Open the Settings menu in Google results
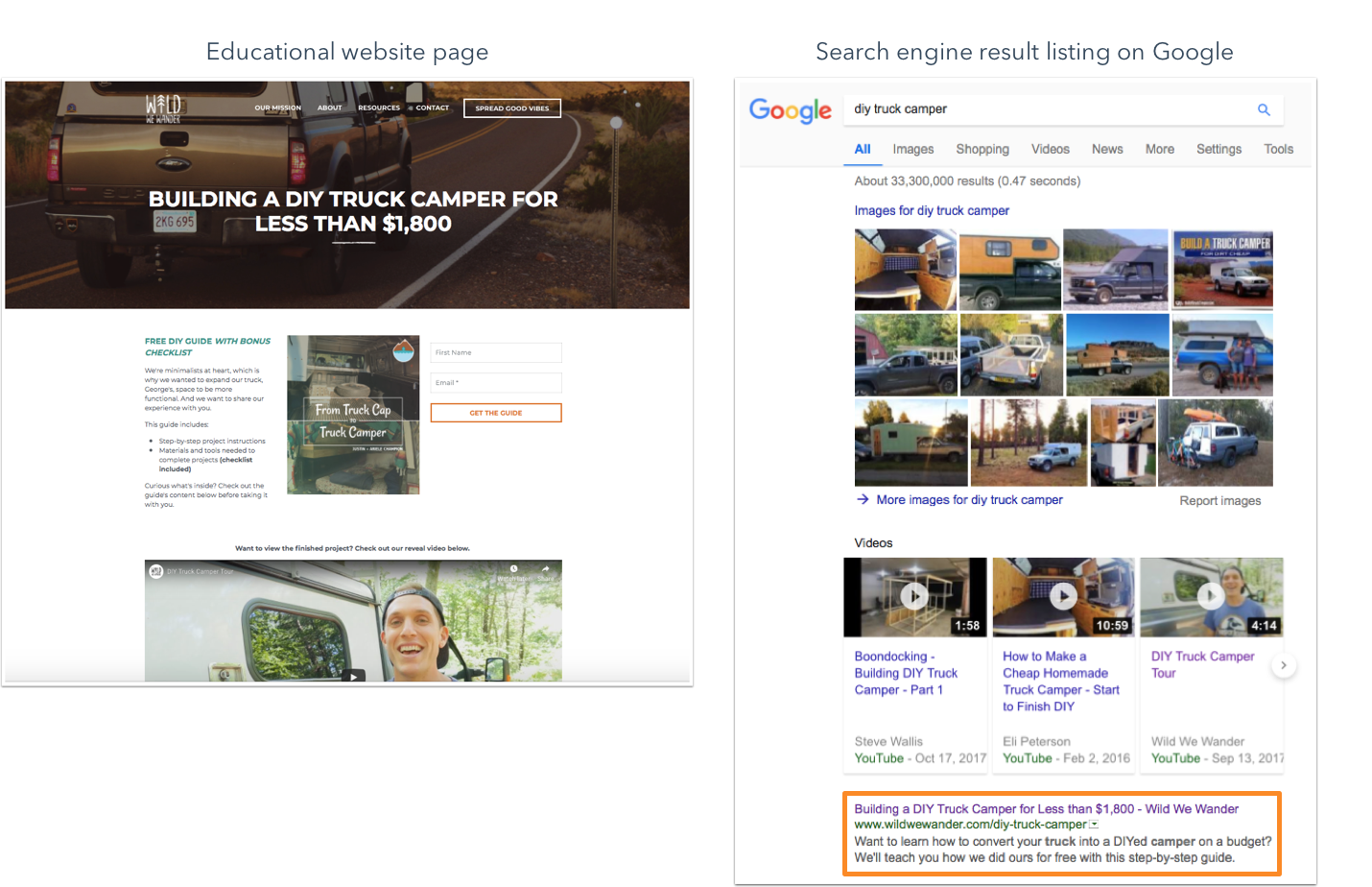 click(1218, 149)
